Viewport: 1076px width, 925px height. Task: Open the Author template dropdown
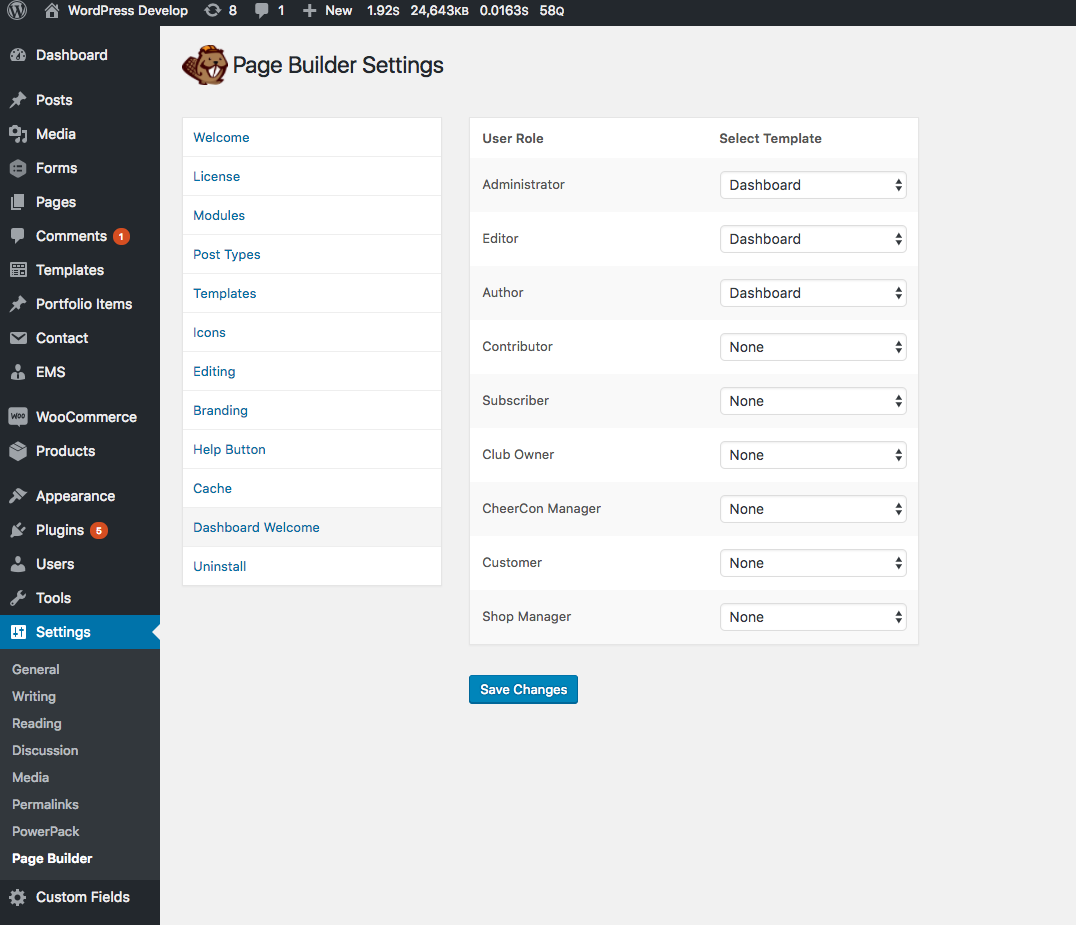[x=813, y=293]
